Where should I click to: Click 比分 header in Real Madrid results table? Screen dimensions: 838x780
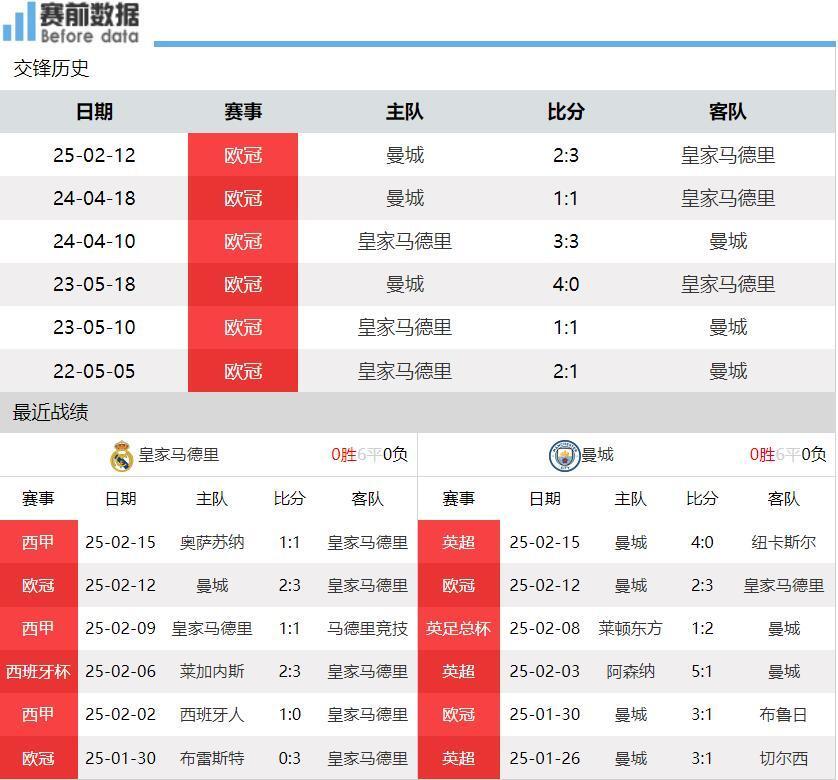(x=289, y=499)
